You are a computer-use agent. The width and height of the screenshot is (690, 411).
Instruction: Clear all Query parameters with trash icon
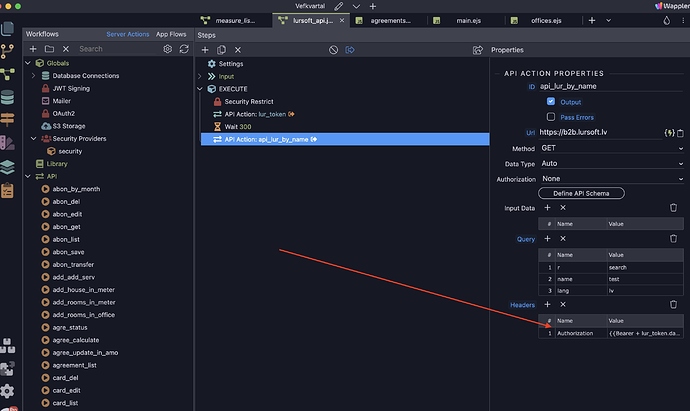tap(673, 239)
